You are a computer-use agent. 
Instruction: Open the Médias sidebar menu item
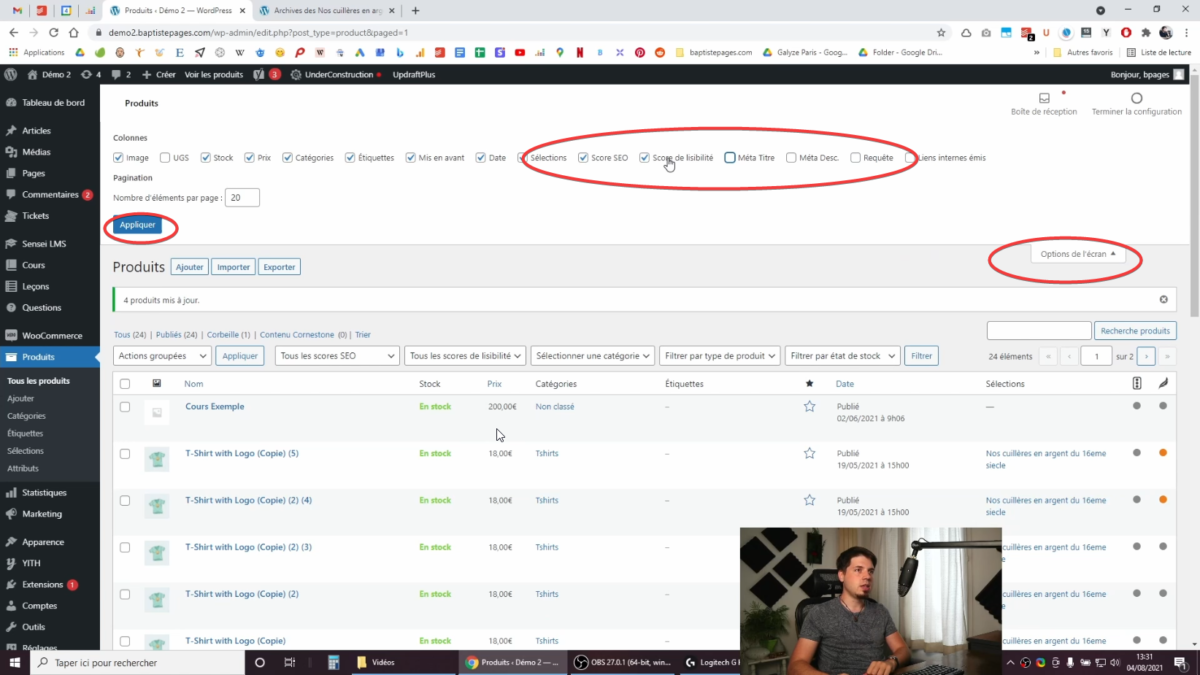(x=36, y=152)
